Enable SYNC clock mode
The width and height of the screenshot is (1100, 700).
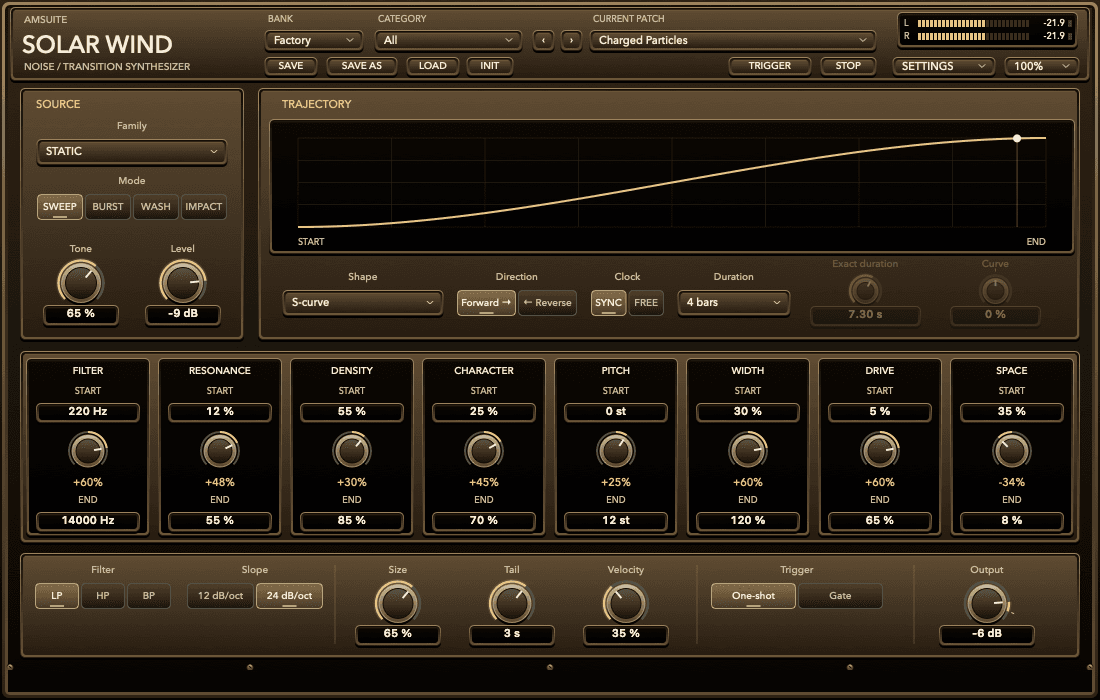(608, 303)
